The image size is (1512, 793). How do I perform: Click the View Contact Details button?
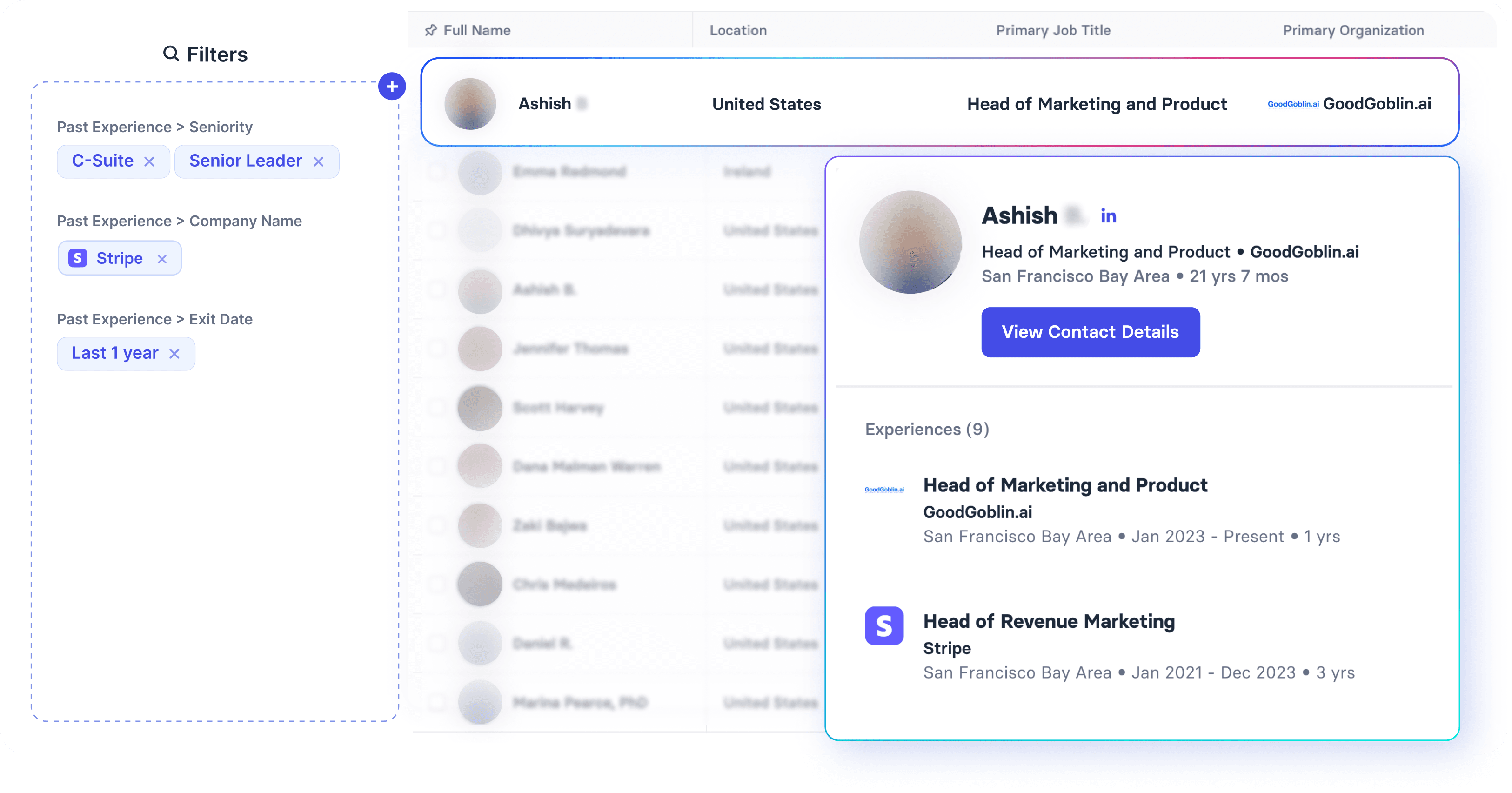coord(1091,332)
